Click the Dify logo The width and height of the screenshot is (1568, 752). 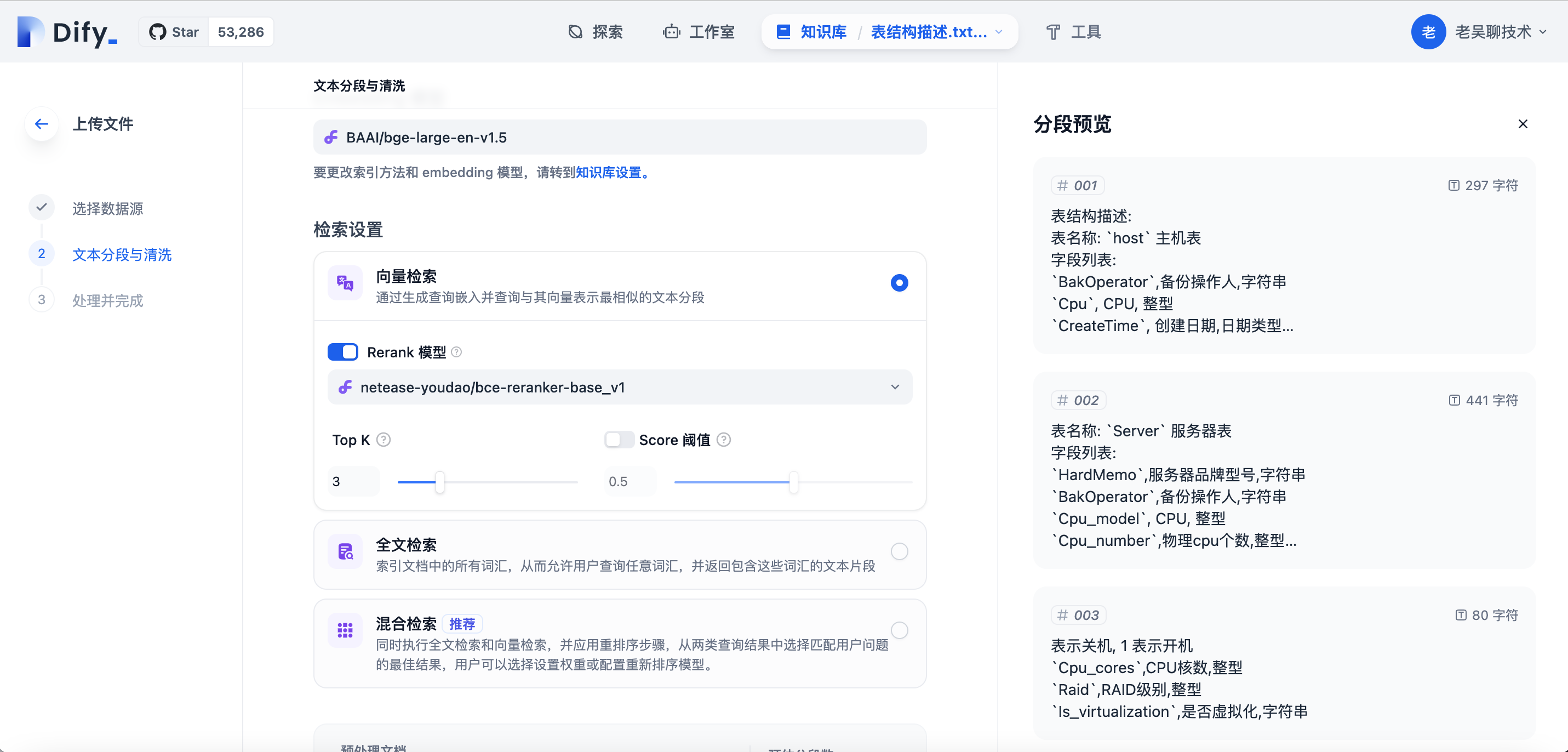pos(67,32)
